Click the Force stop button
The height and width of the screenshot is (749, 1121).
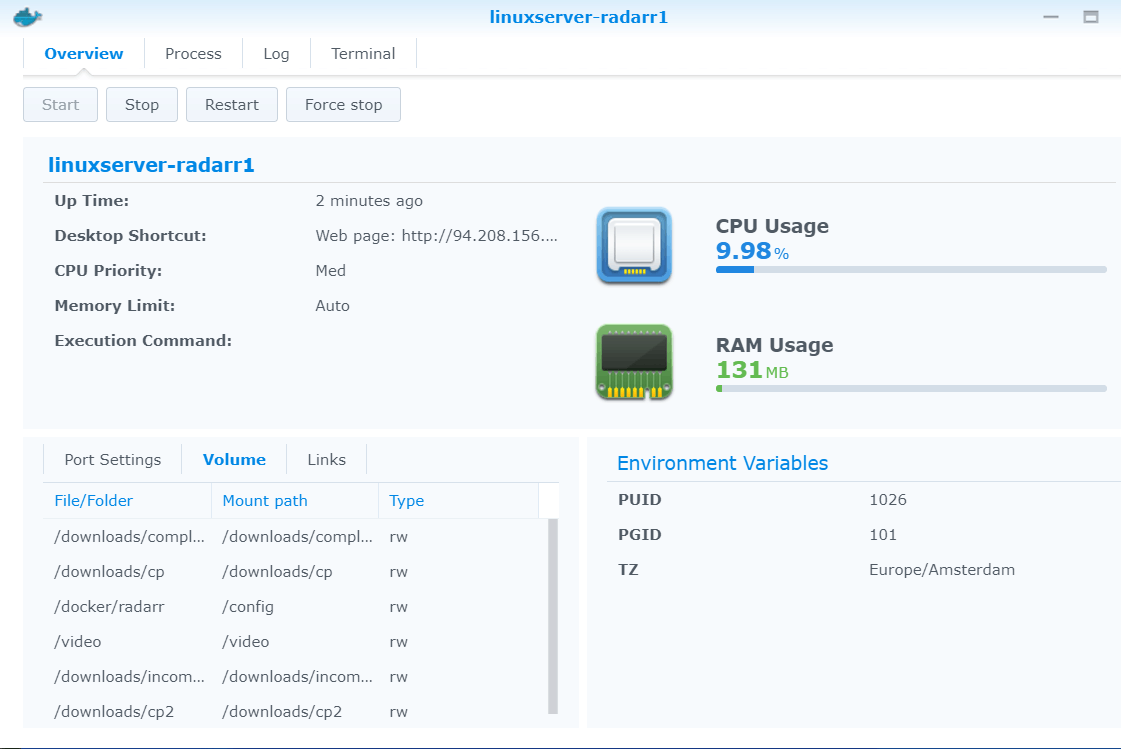click(343, 105)
